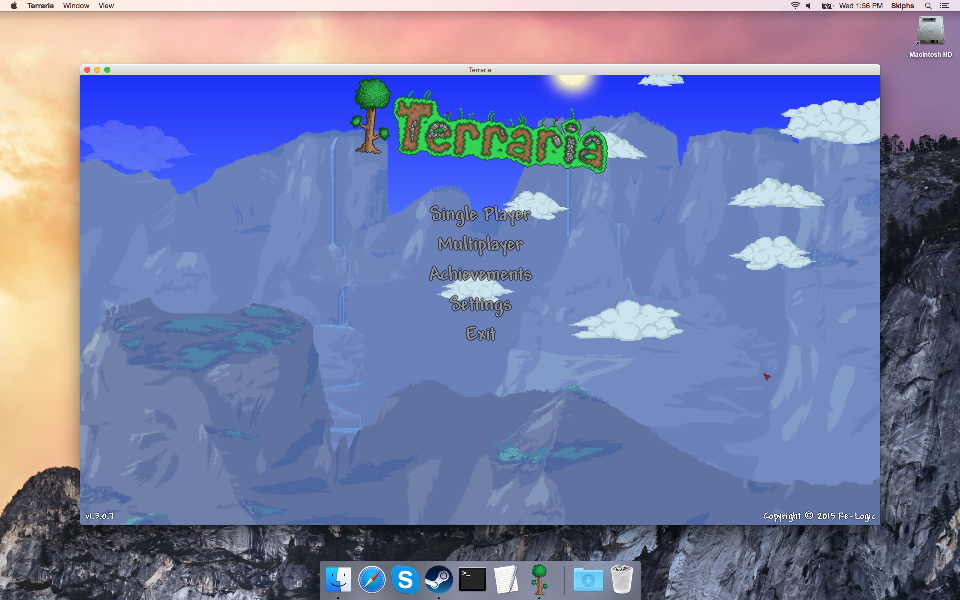Image resolution: width=960 pixels, height=600 pixels.
Task: Open the Apple menu
Action: point(13,6)
